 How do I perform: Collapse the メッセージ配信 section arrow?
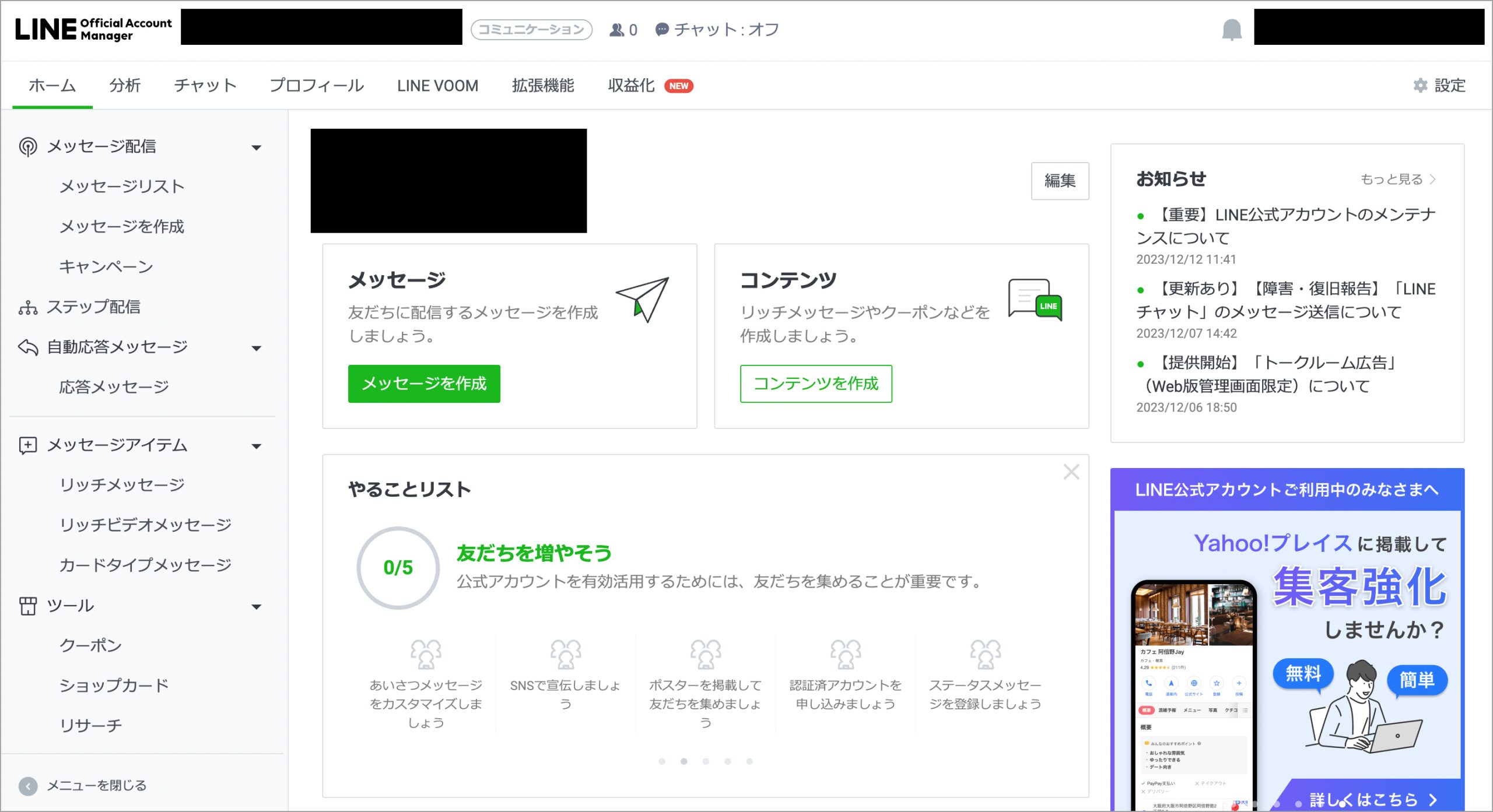pyautogui.click(x=256, y=147)
